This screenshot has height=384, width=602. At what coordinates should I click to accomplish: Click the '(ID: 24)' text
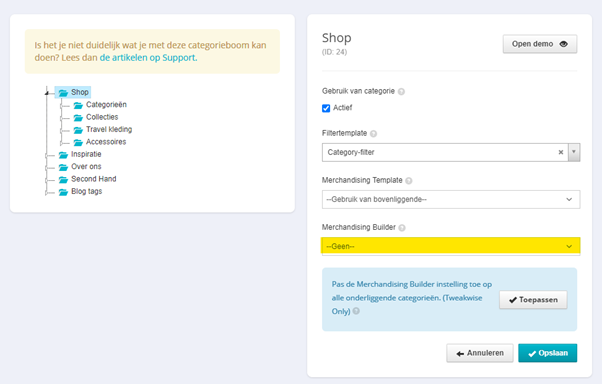click(x=334, y=52)
